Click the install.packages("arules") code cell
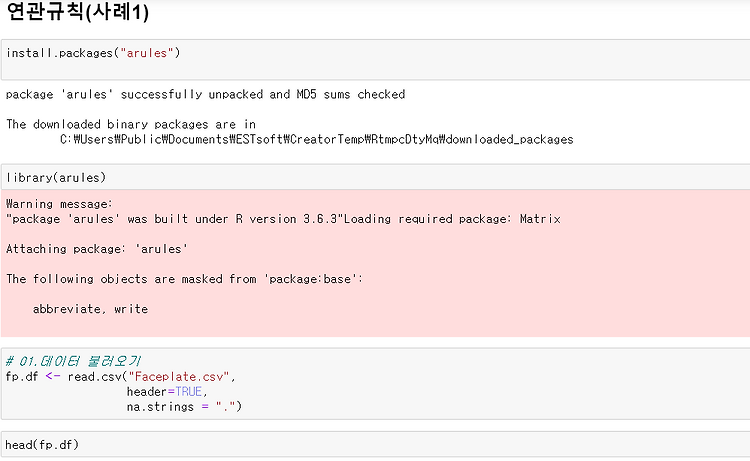Viewport: 750px width, 461px height. (375, 60)
